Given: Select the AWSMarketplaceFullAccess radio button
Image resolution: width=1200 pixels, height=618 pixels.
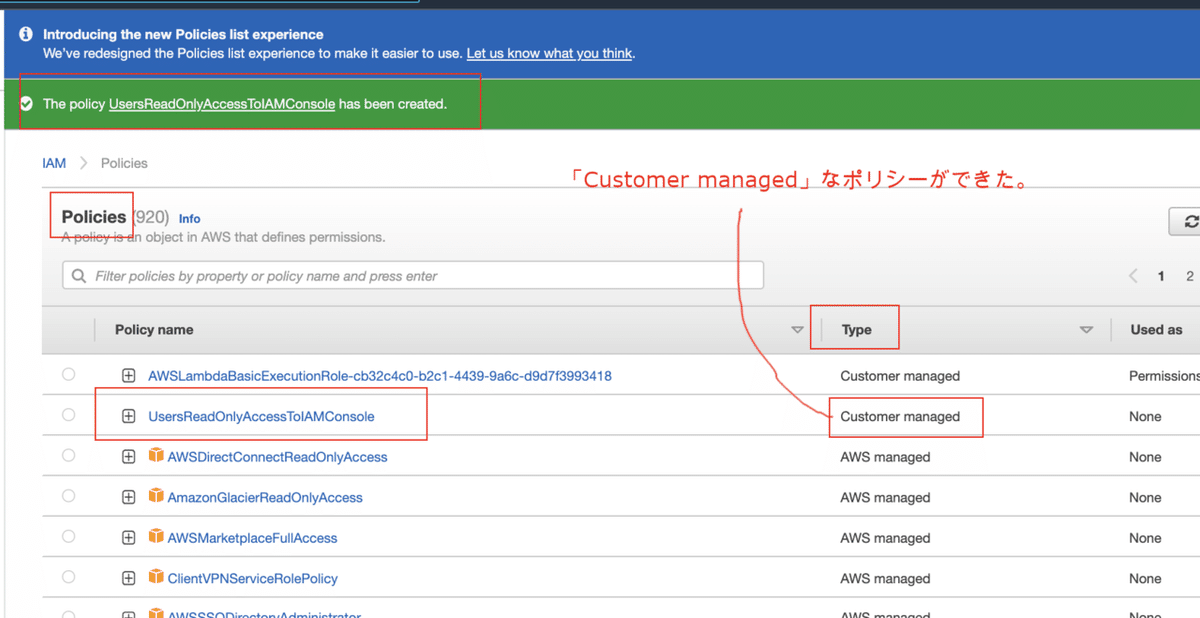Looking at the screenshot, I should click(x=68, y=537).
